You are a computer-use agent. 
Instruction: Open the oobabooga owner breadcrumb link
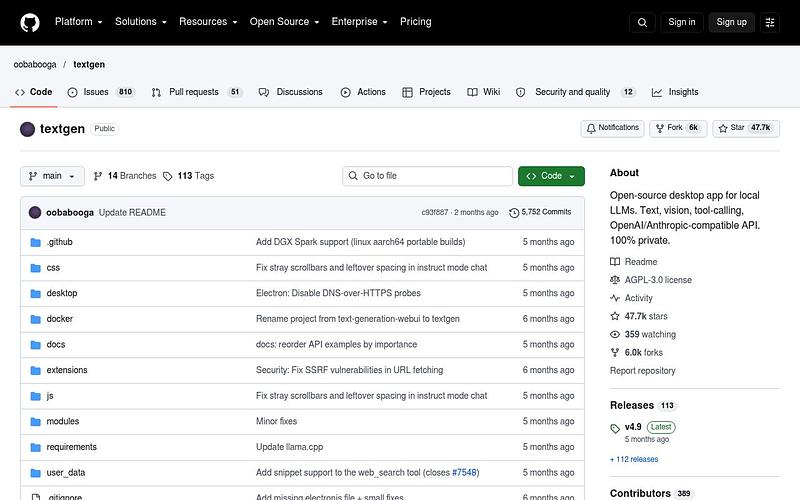(x=35, y=65)
